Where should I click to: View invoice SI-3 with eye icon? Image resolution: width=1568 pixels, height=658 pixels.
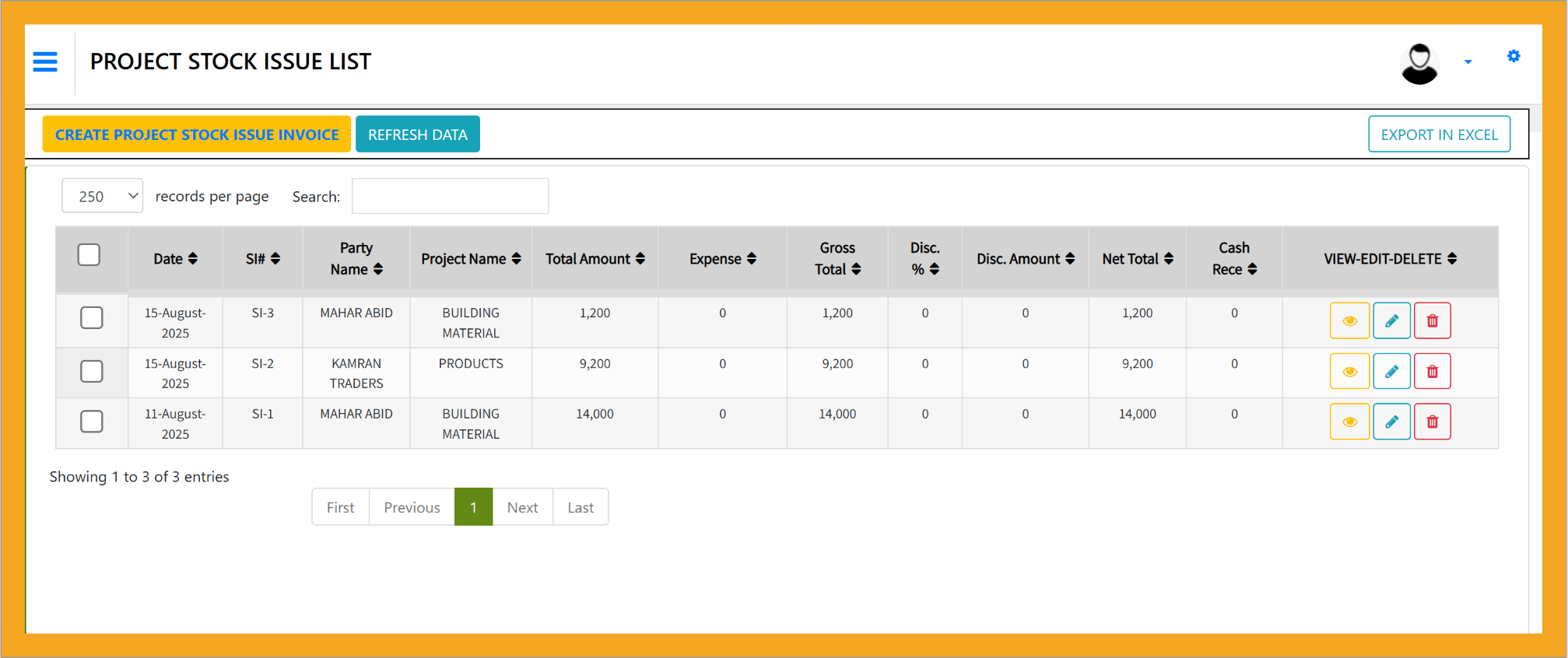(1349, 321)
